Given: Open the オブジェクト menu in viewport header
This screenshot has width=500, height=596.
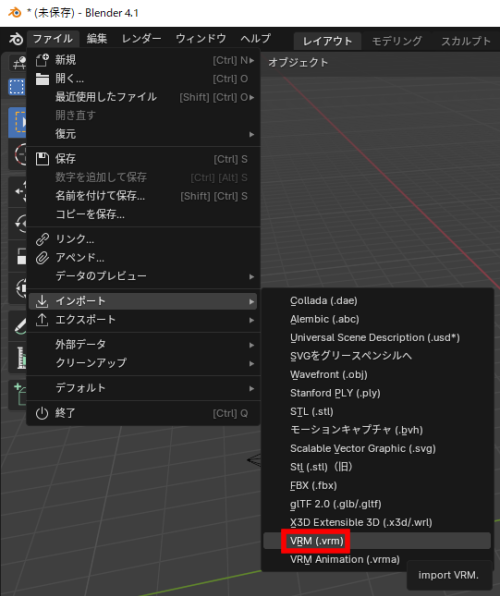Looking at the screenshot, I should [298, 62].
